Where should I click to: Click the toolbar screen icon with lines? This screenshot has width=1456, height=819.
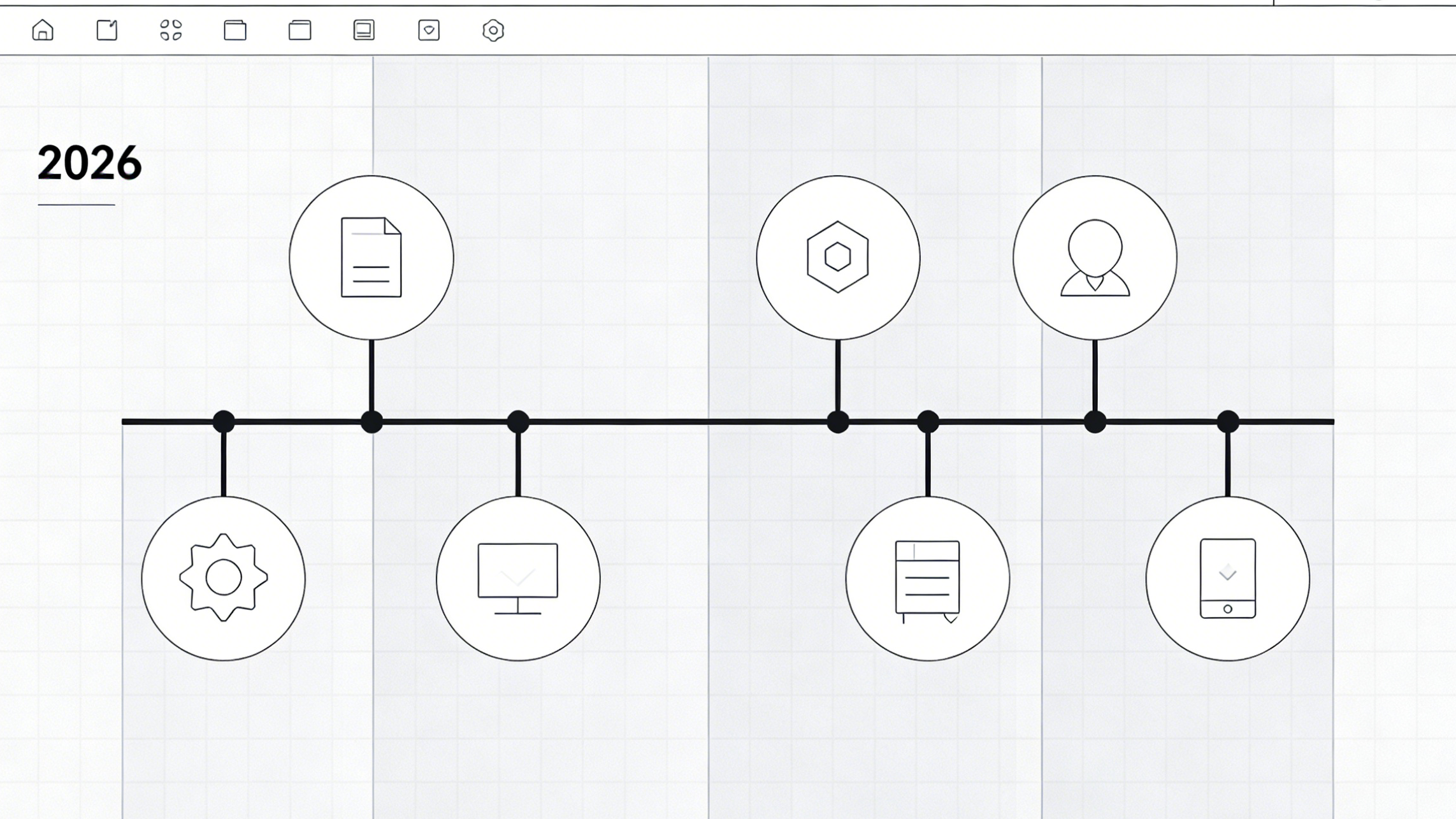pos(364,30)
